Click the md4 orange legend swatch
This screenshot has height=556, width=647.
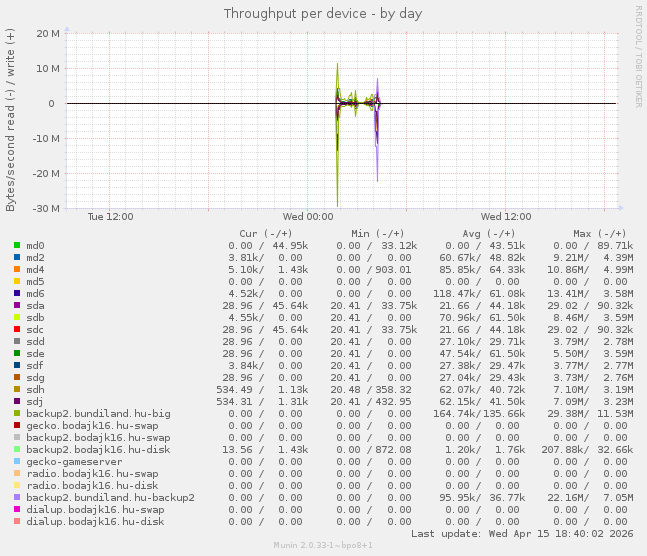[x=17, y=269]
